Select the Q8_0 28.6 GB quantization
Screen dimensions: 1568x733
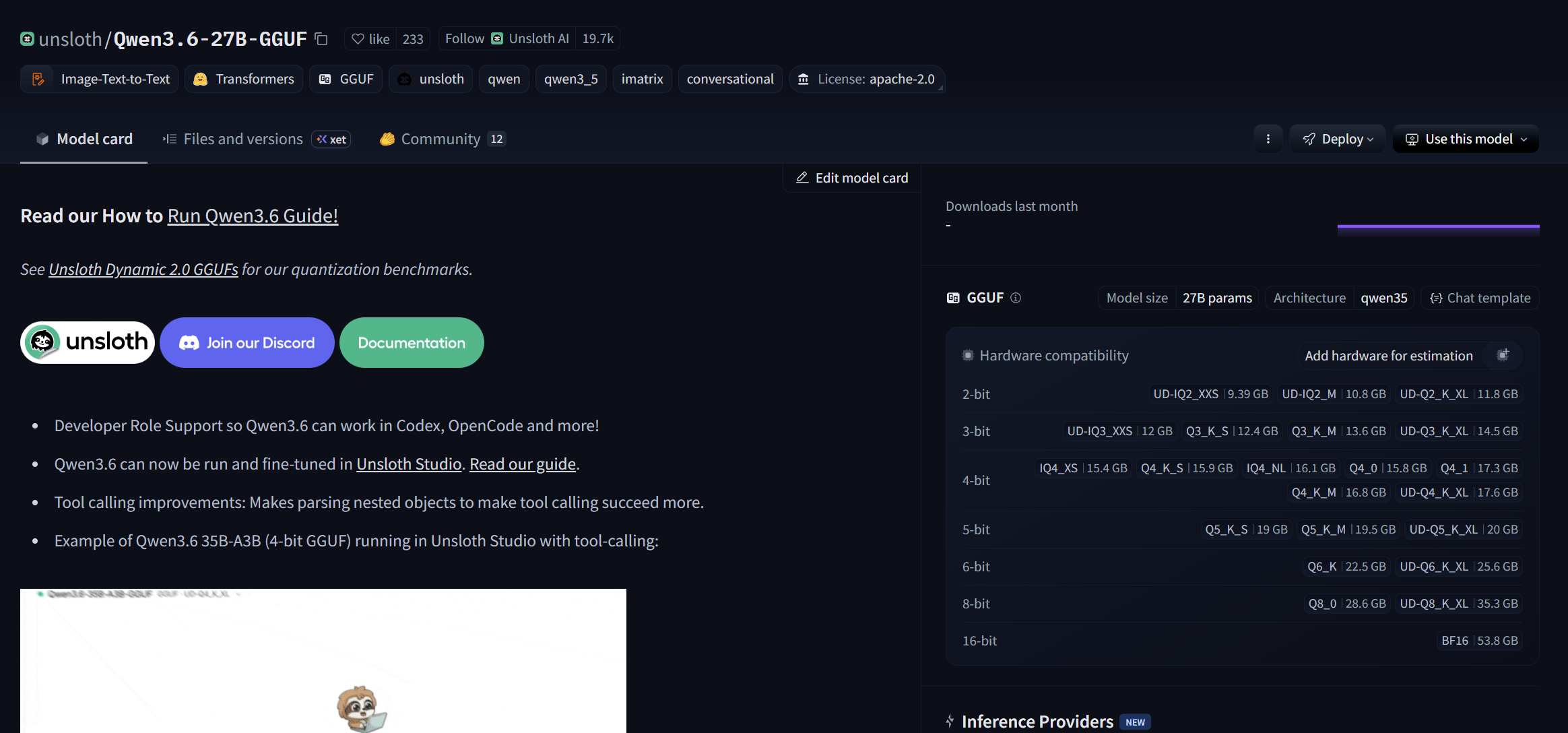click(x=1347, y=604)
